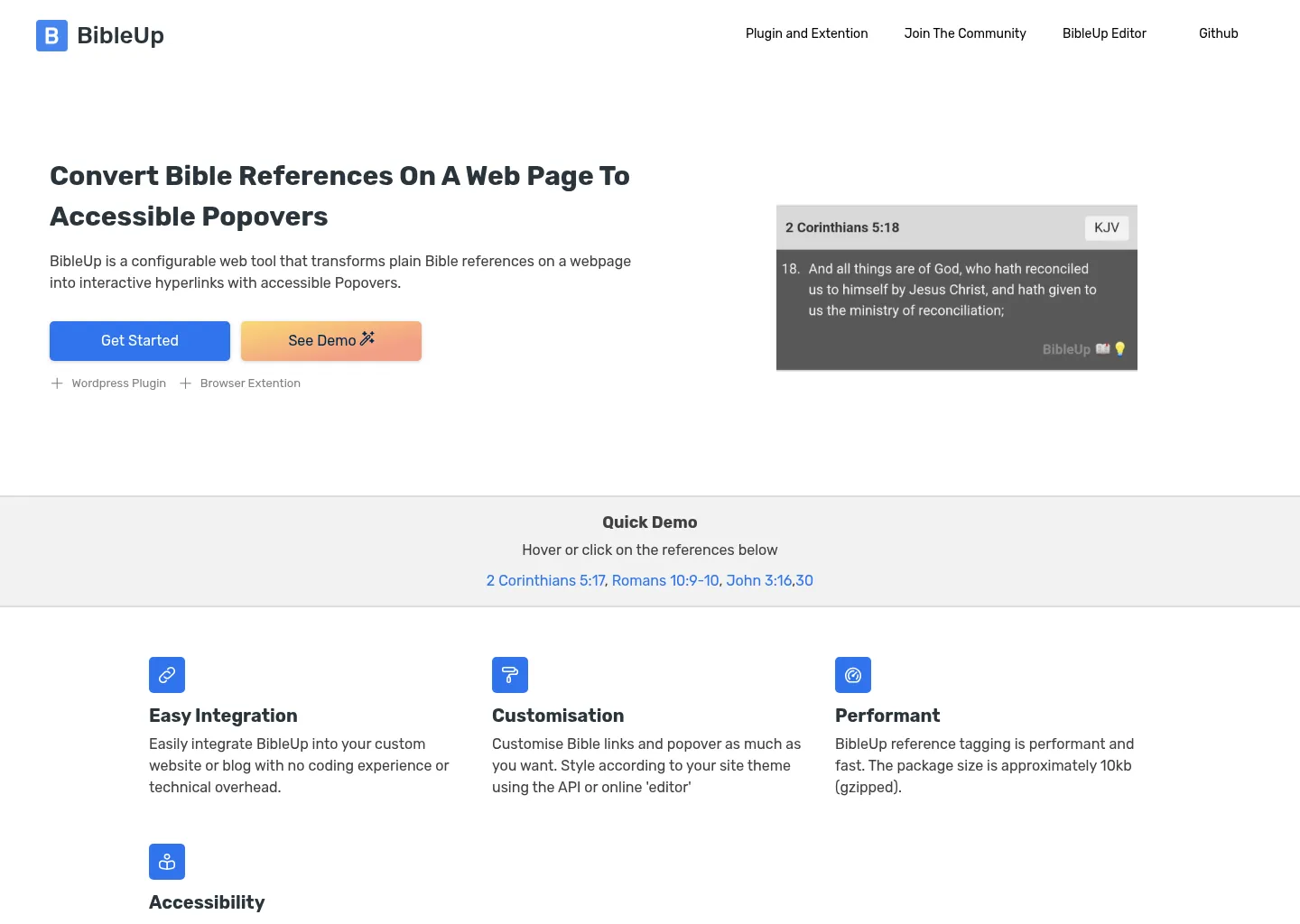Screen dimensions: 1300x924
Task: Click the John 3:16 reference
Action: 758,580
